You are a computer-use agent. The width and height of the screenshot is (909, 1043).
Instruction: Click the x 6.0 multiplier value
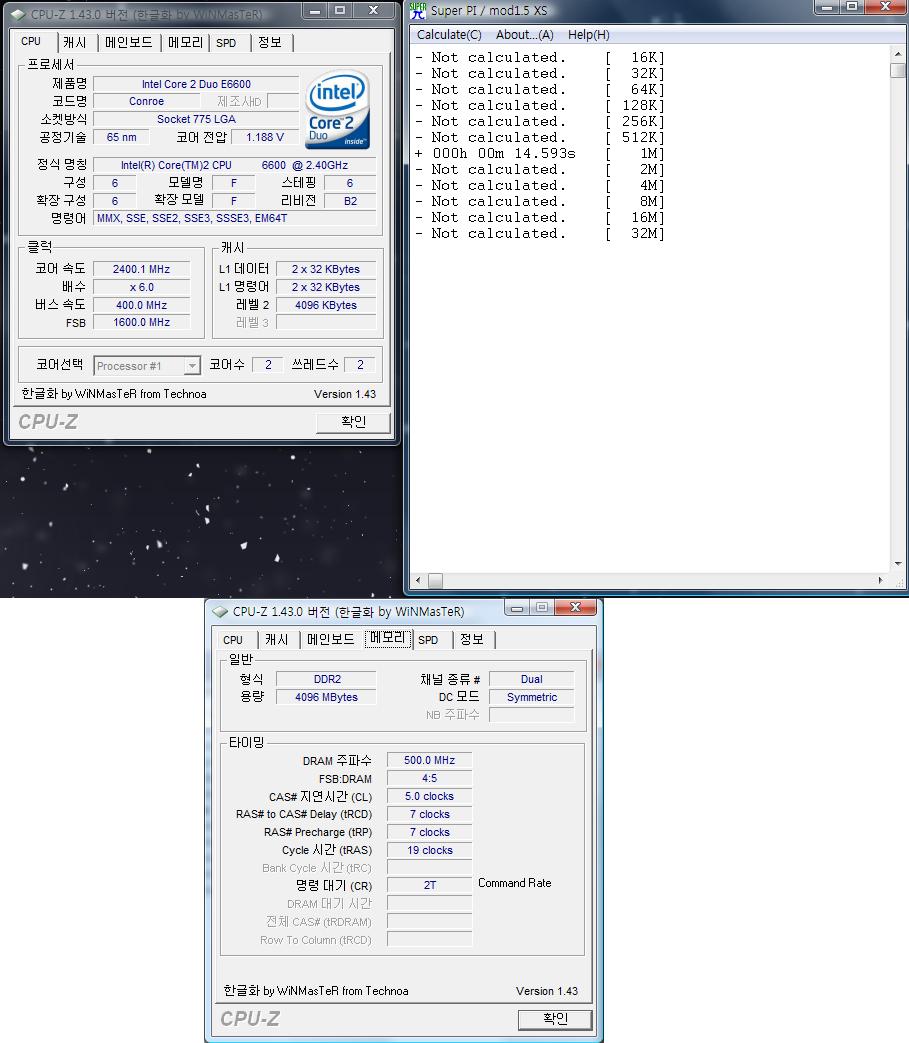tap(142, 287)
